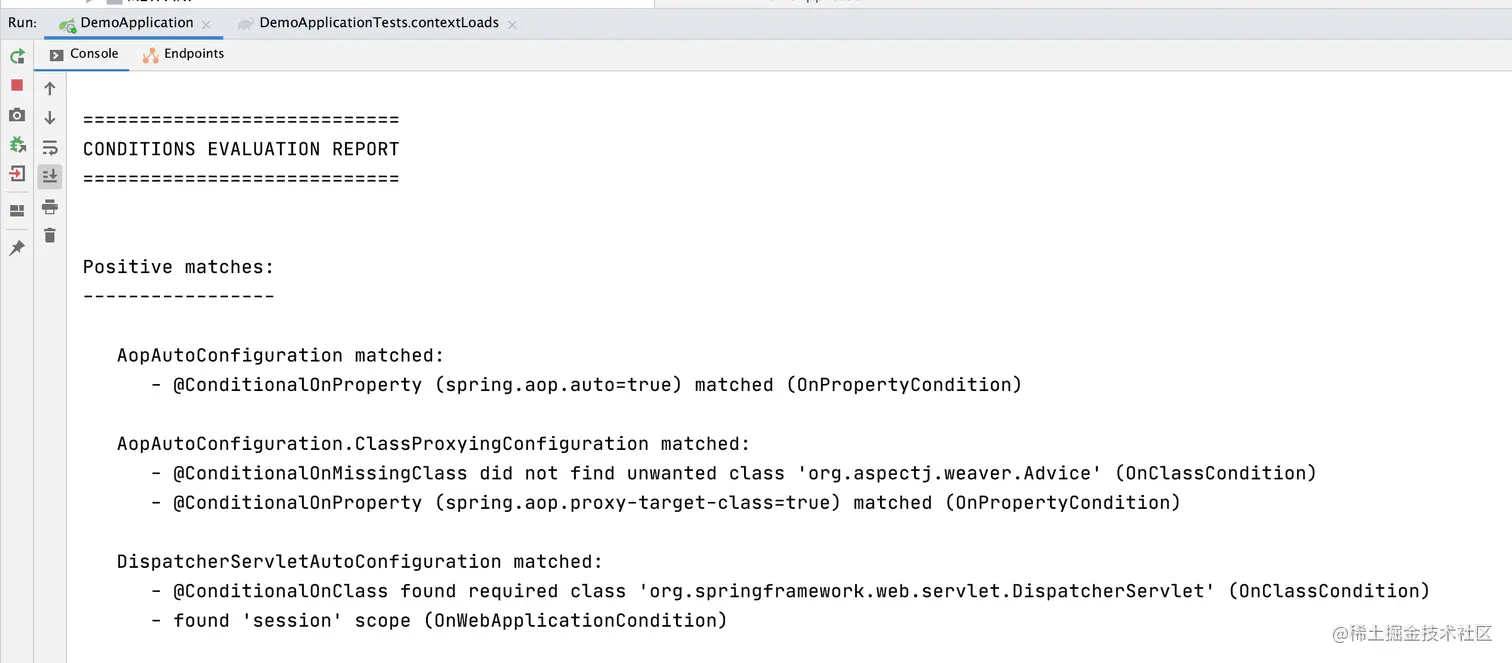Click the red exit arrow icon

(x=17, y=173)
